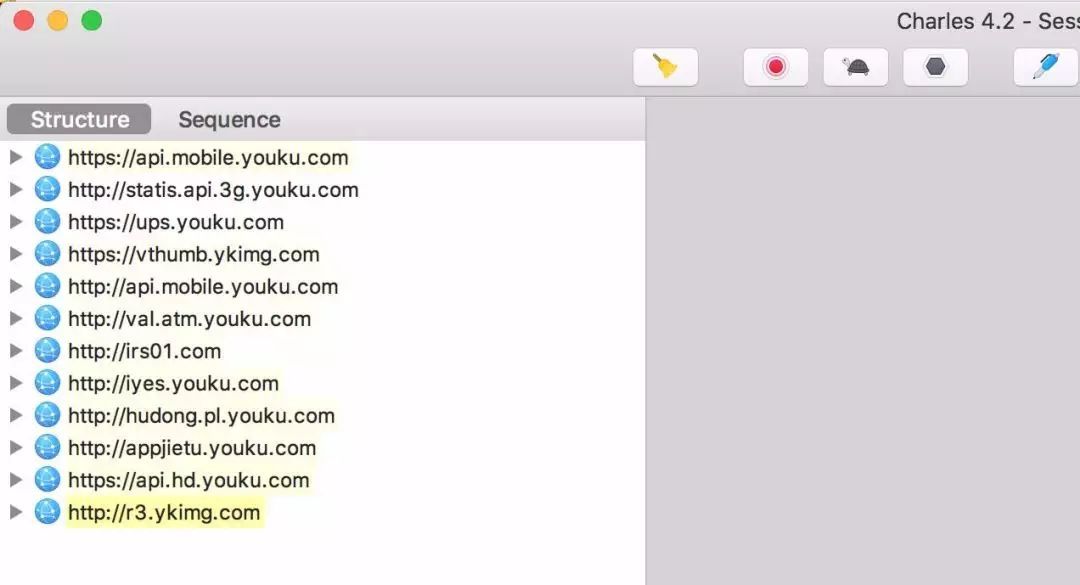Expand the https://ups.youku.com tree entry

tap(15, 222)
